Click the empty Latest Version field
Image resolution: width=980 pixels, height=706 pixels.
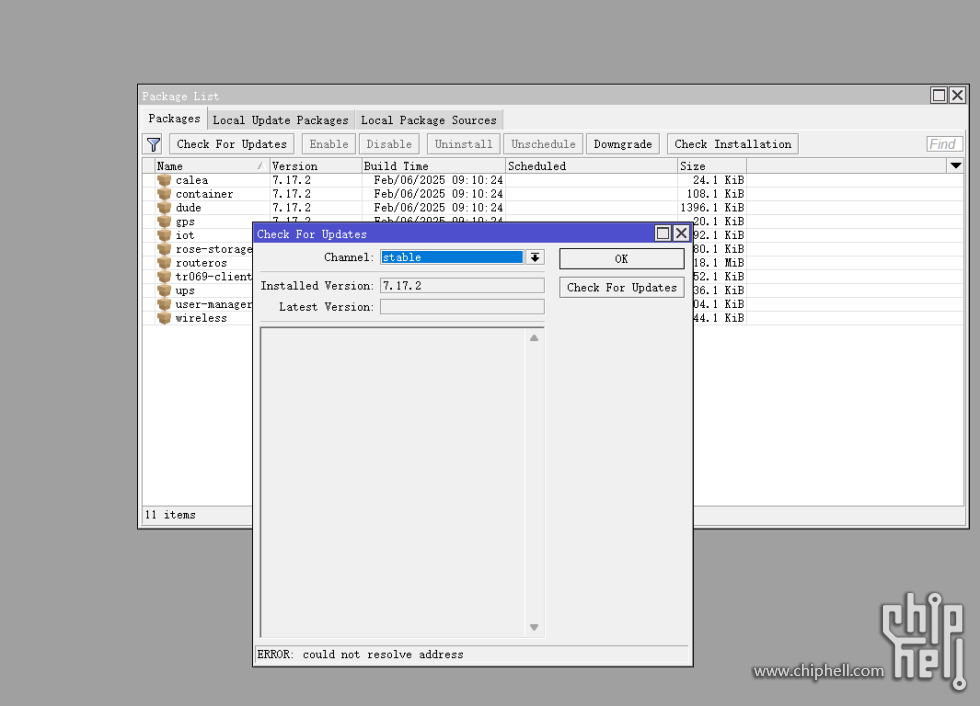click(462, 307)
